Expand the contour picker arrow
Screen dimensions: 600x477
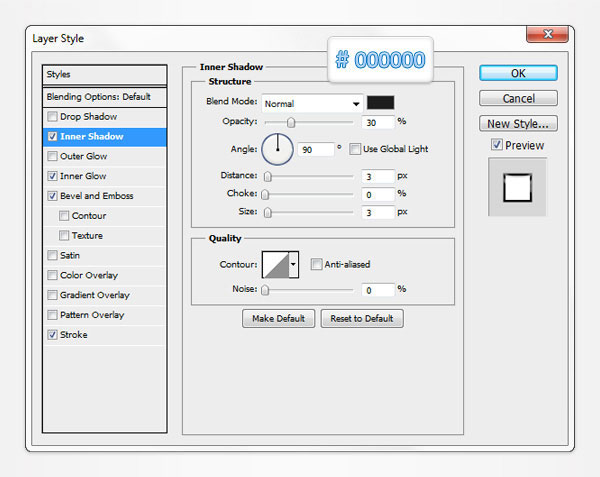click(x=293, y=265)
